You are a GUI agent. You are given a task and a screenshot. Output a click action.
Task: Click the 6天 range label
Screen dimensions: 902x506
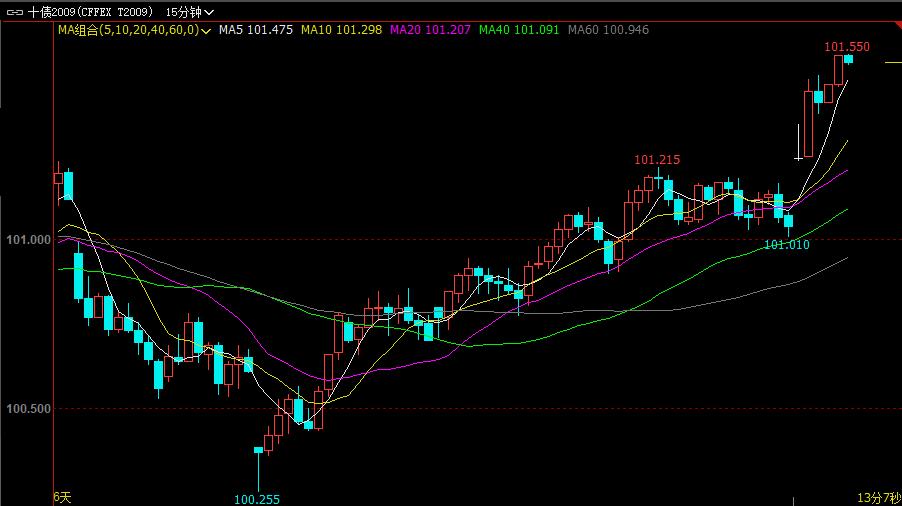[63, 497]
